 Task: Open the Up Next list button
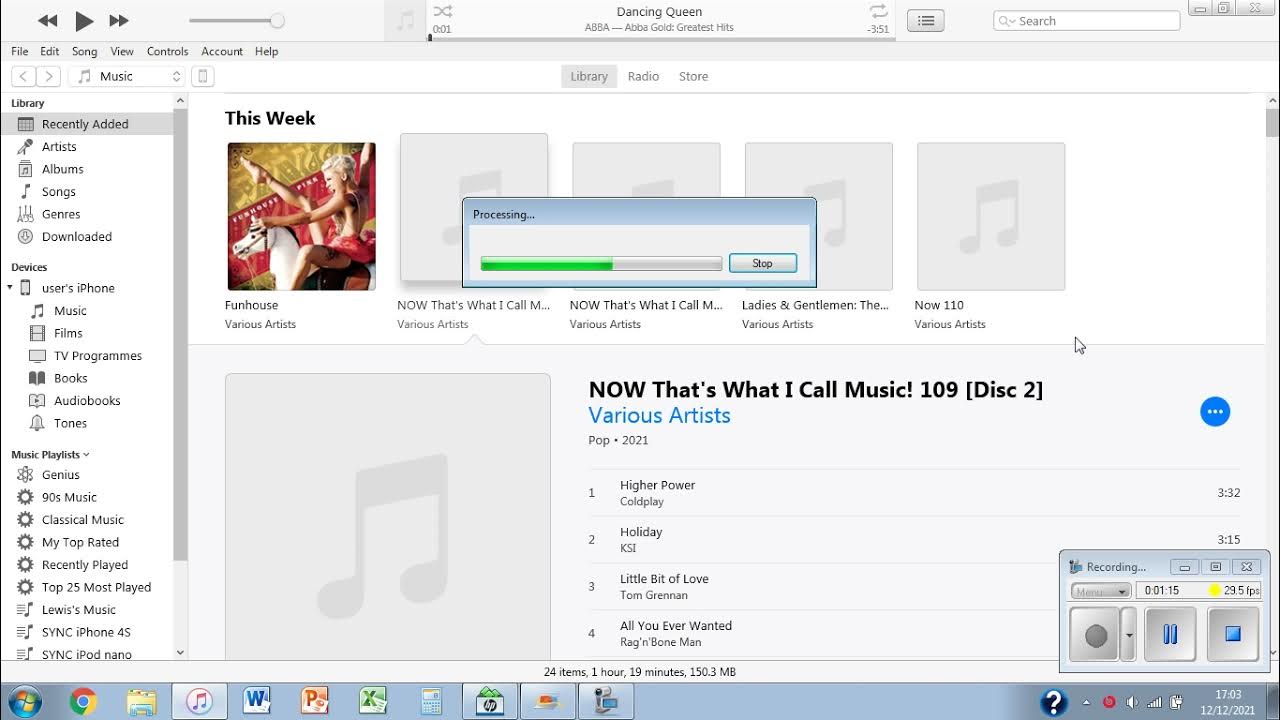point(926,21)
